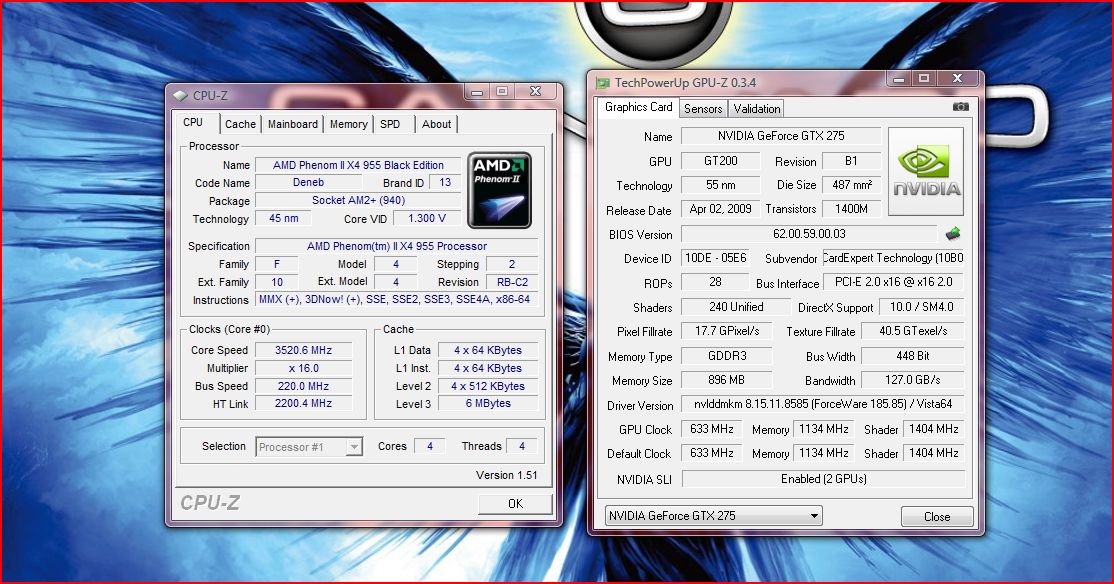The height and width of the screenshot is (584, 1114).
Task: Click the Close button in GPU-Z
Action: tap(937, 517)
